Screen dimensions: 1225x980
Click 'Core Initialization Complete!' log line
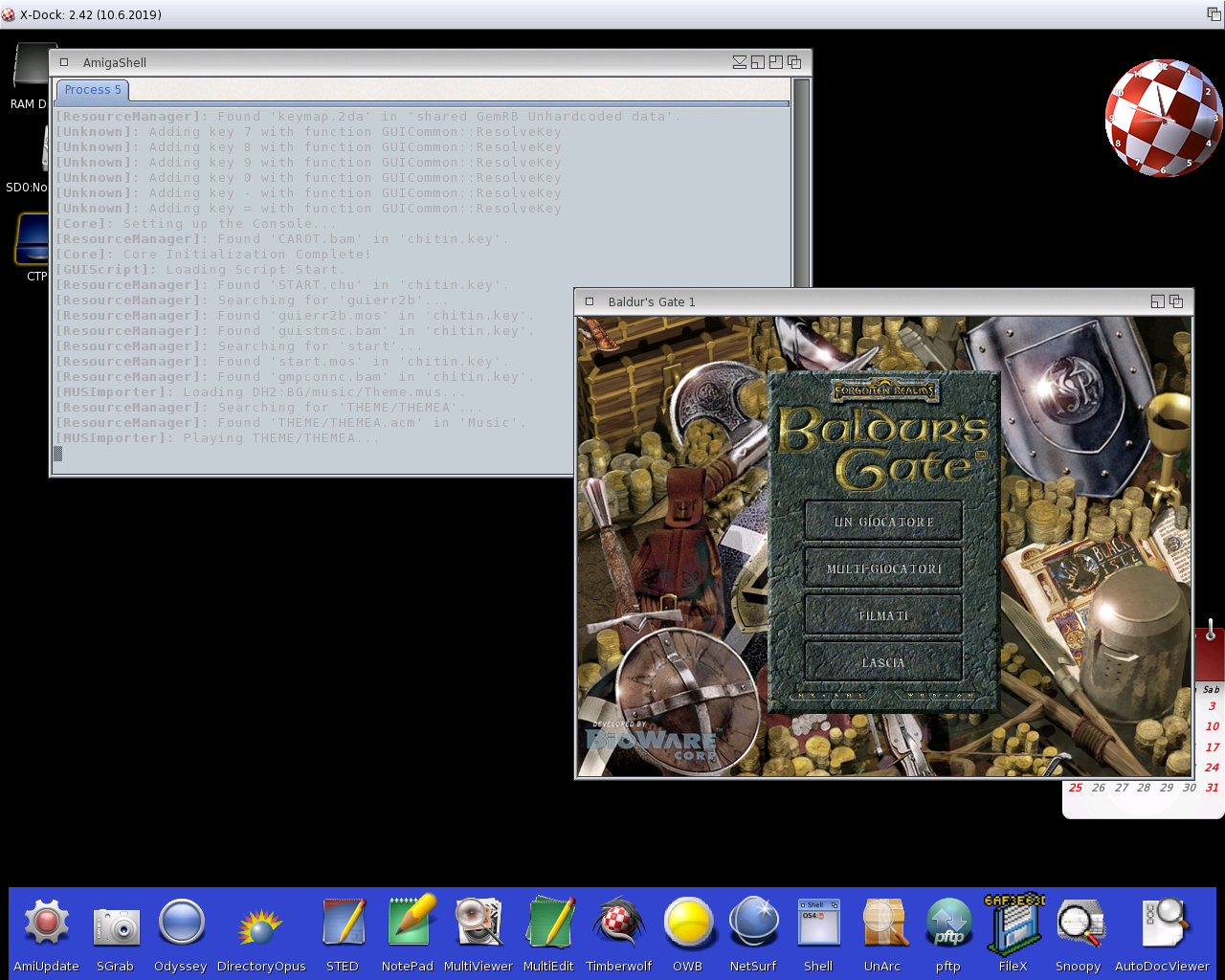coord(212,255)
